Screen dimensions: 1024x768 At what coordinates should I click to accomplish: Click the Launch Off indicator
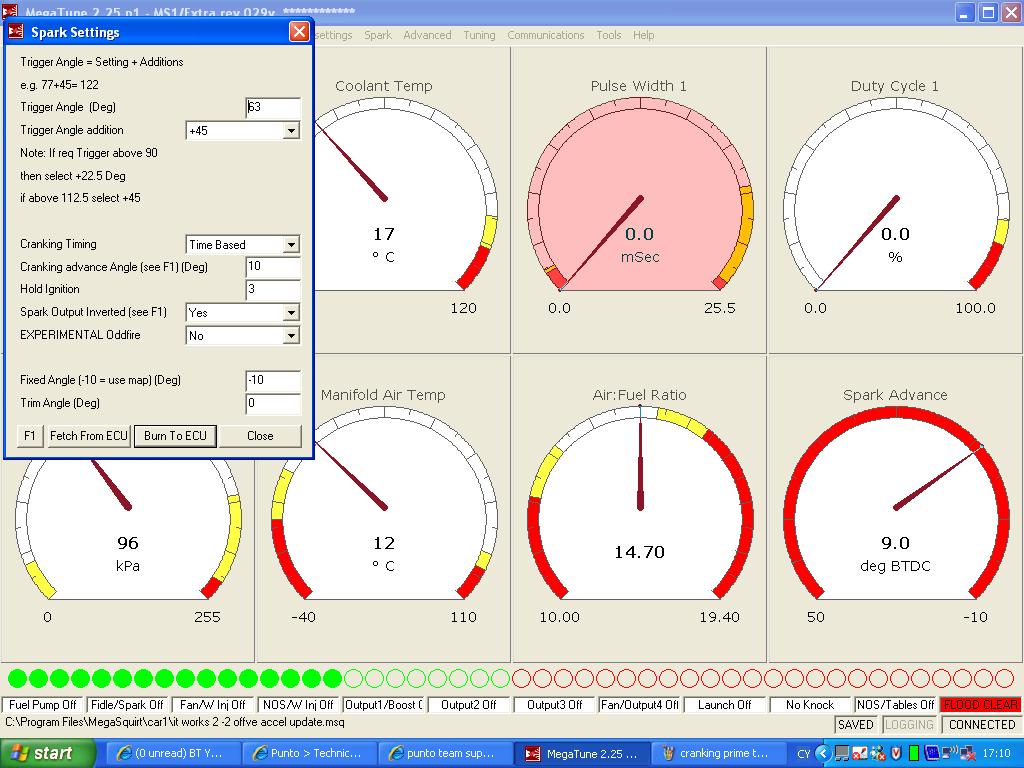724,705
